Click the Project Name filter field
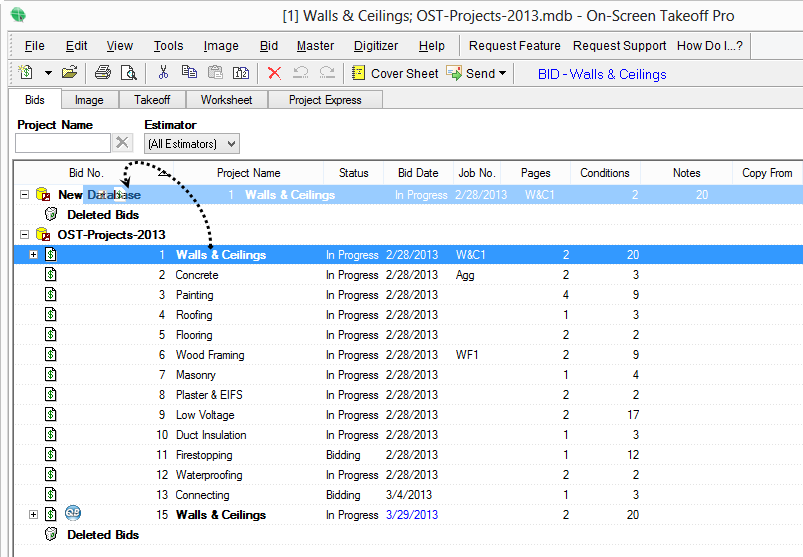The width and height of the screenshot is (803, 557). [63, 143]
